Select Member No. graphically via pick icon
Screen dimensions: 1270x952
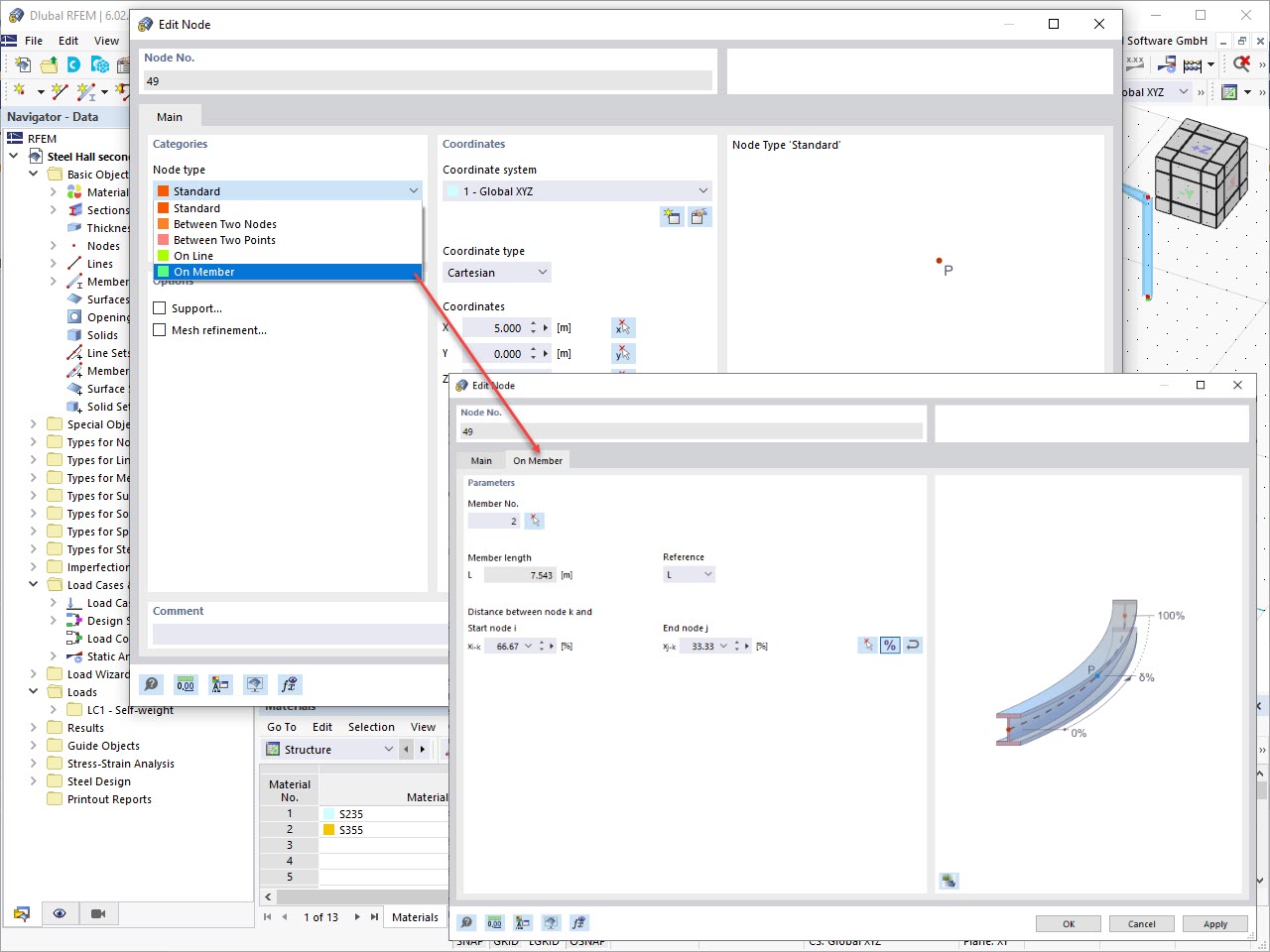pyautogui.click(x=535, y=520)
